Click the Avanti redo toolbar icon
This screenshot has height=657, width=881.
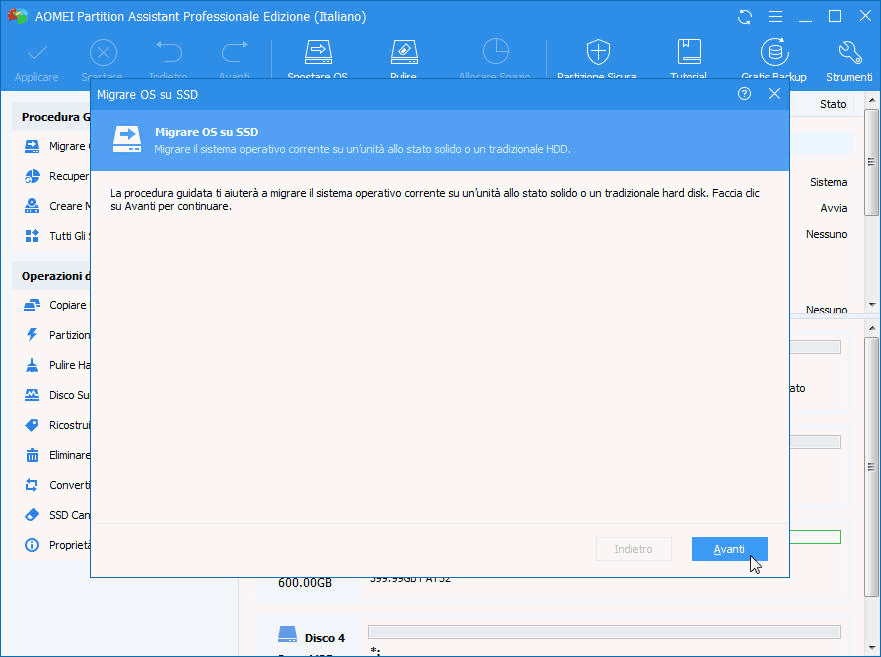point(234,52)
